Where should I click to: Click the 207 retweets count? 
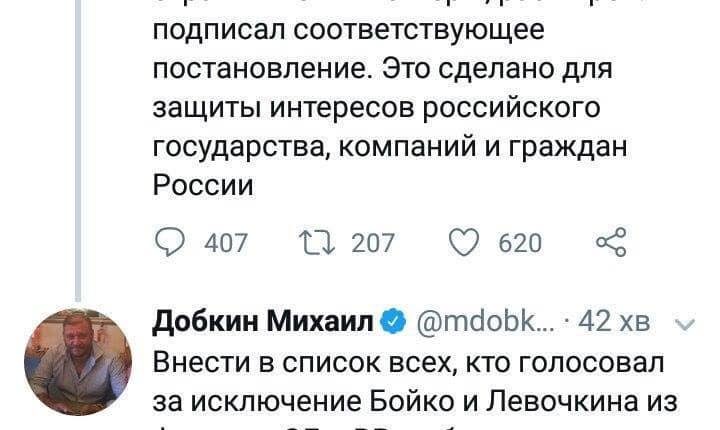point(373,243)
